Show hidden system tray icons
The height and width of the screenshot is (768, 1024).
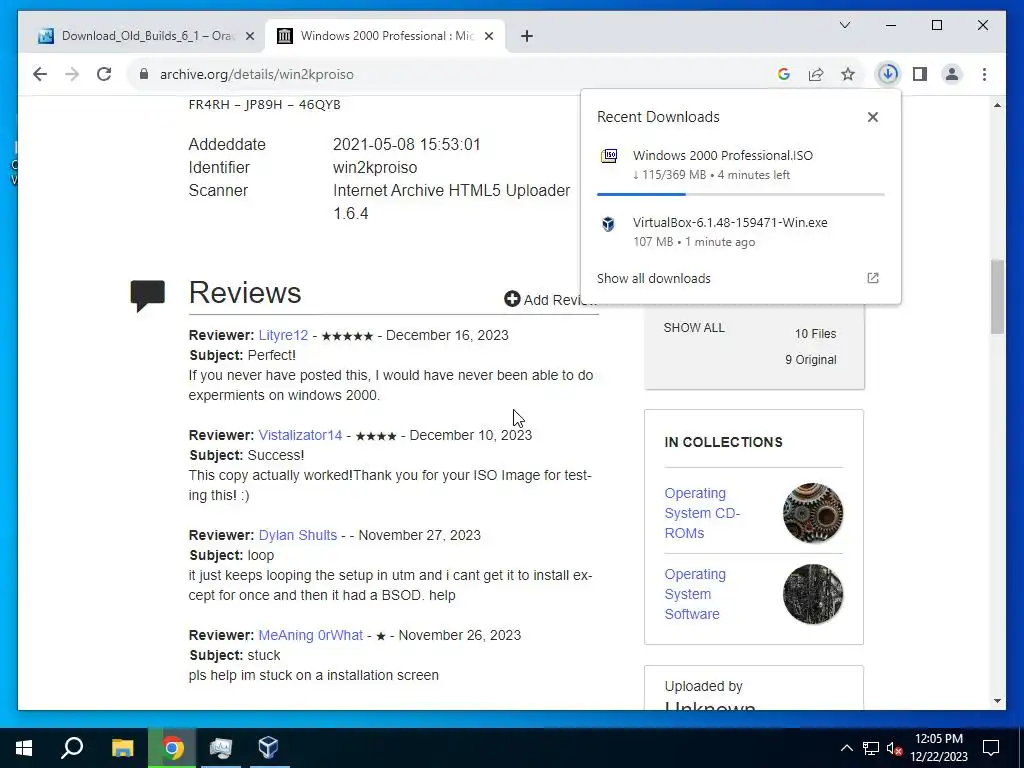(846, 748)
